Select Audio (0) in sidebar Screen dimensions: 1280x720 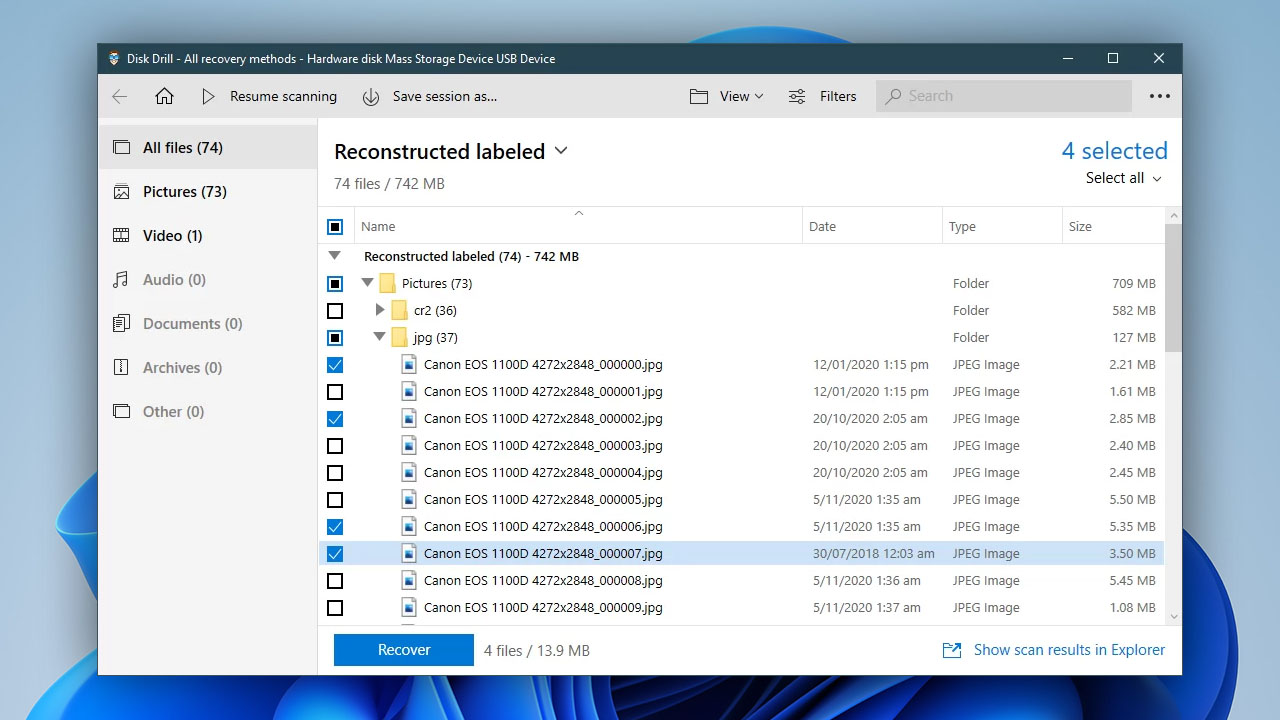(x=208, y=280)
